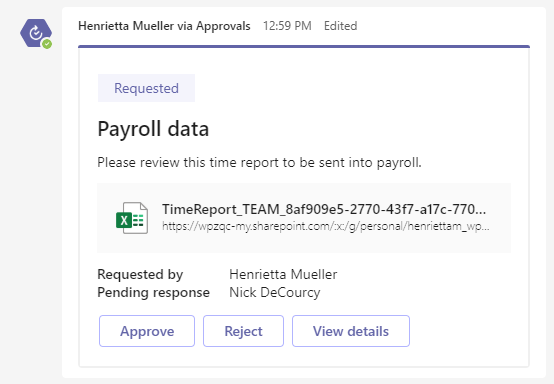The height and width of the screenshot is (384, 554).
Task: Click the Pending response name Nick DeCourcy
Action: [275, 292]
